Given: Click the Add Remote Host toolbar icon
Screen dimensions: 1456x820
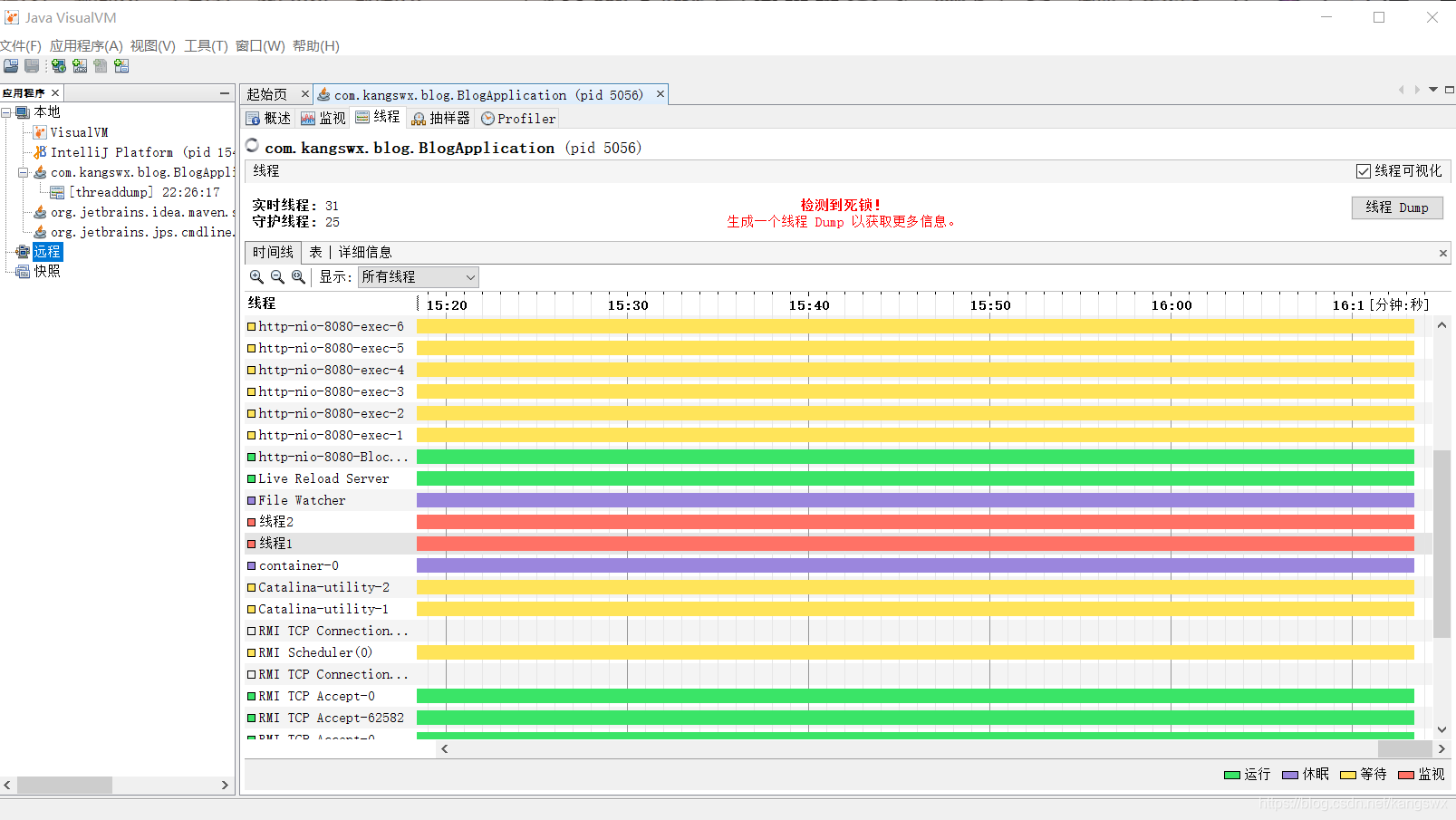Looking at the screenshot, I should coord(58,66).
